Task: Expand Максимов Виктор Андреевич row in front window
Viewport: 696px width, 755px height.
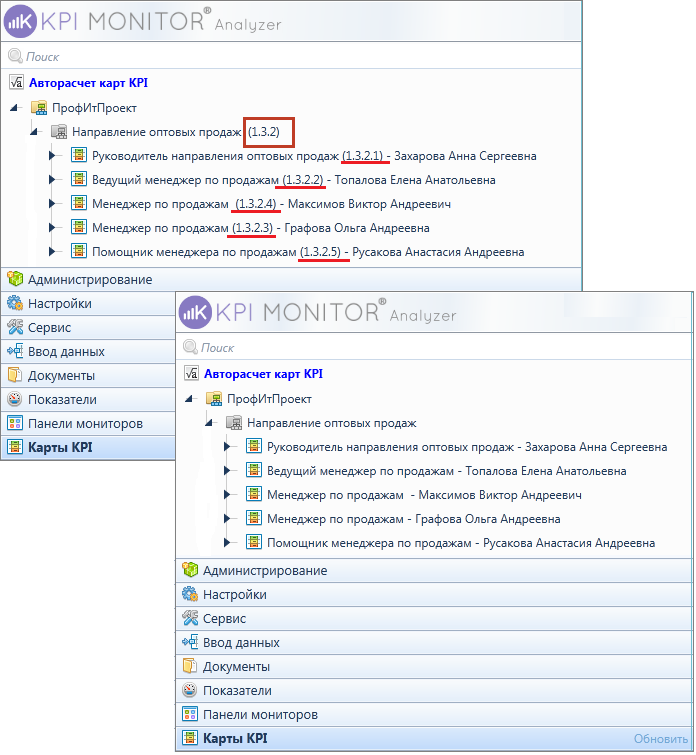Action: click(x=227, y=495)
